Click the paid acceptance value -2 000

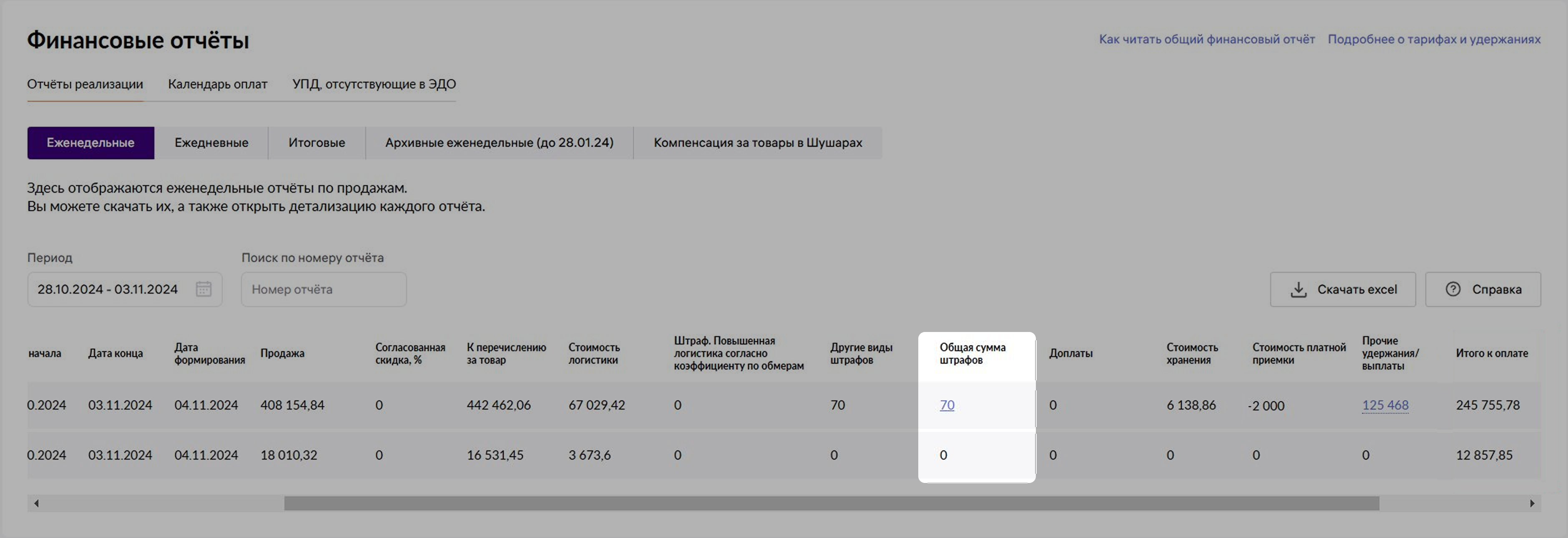tap(1266, 406)
